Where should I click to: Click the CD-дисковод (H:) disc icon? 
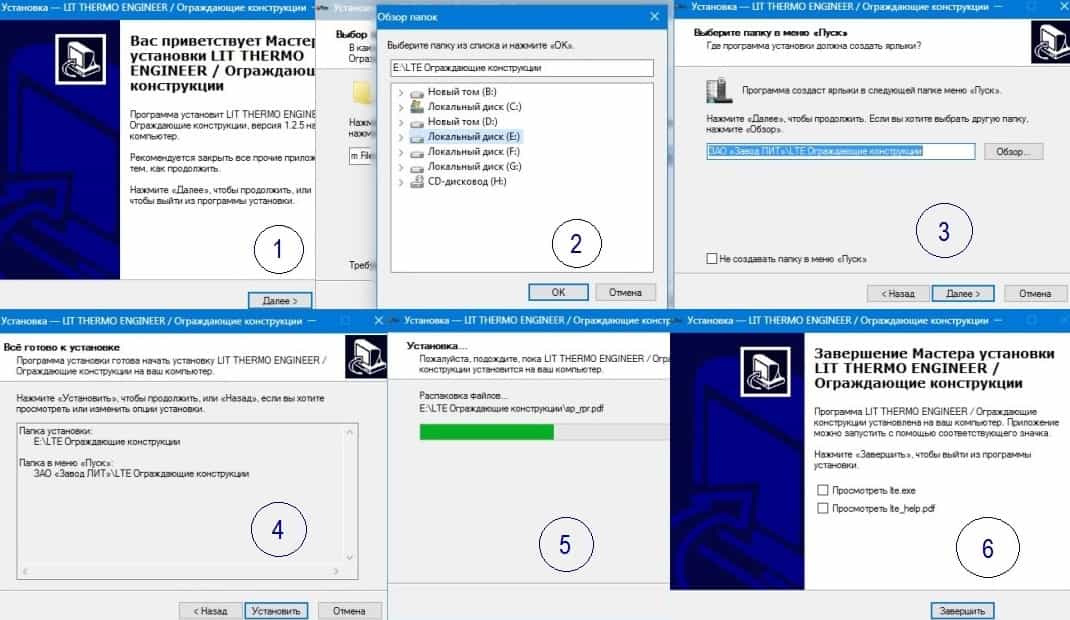pyautogui.click(x=417, y=182)
